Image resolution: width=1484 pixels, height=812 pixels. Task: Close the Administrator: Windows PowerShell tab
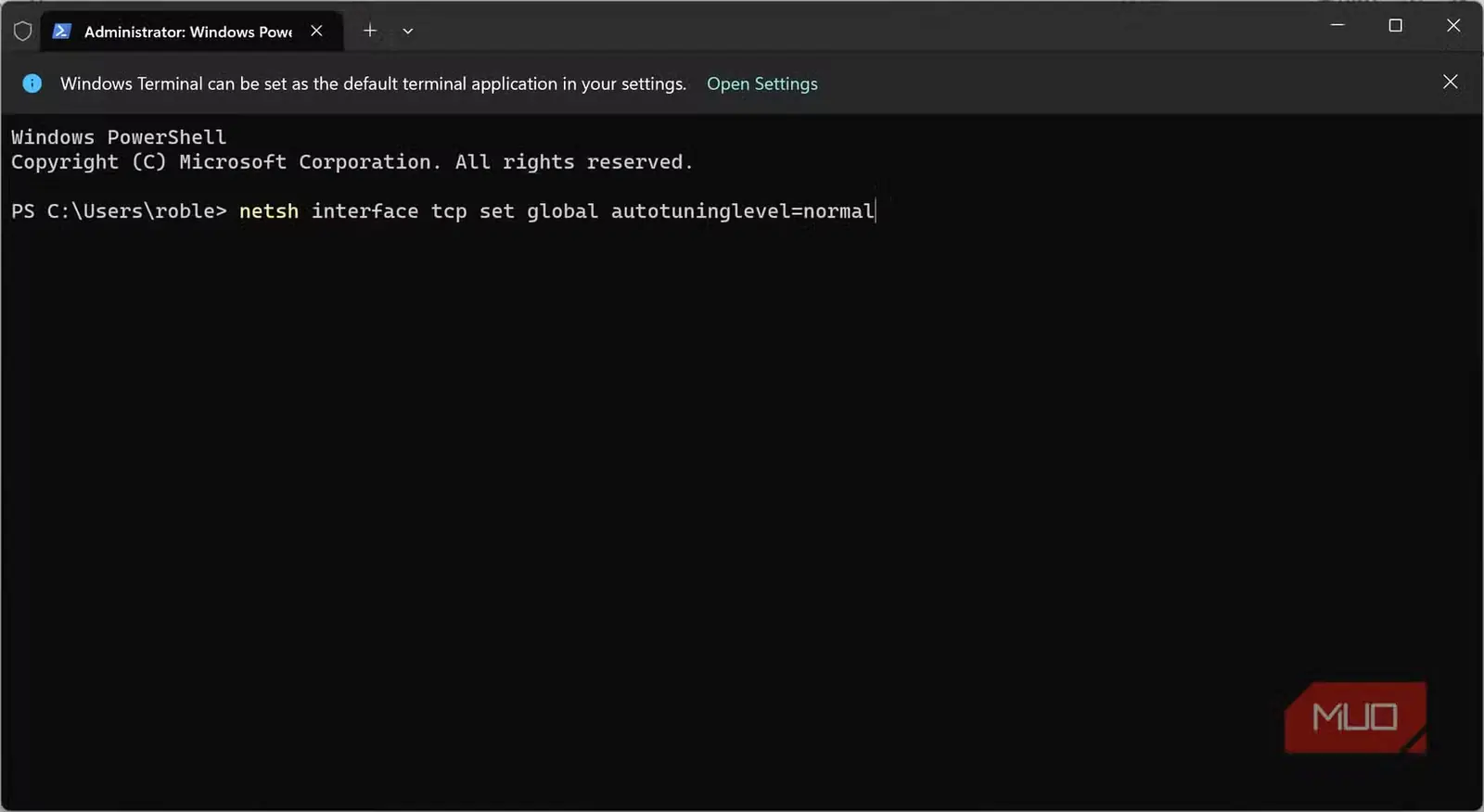pos(316,31)
